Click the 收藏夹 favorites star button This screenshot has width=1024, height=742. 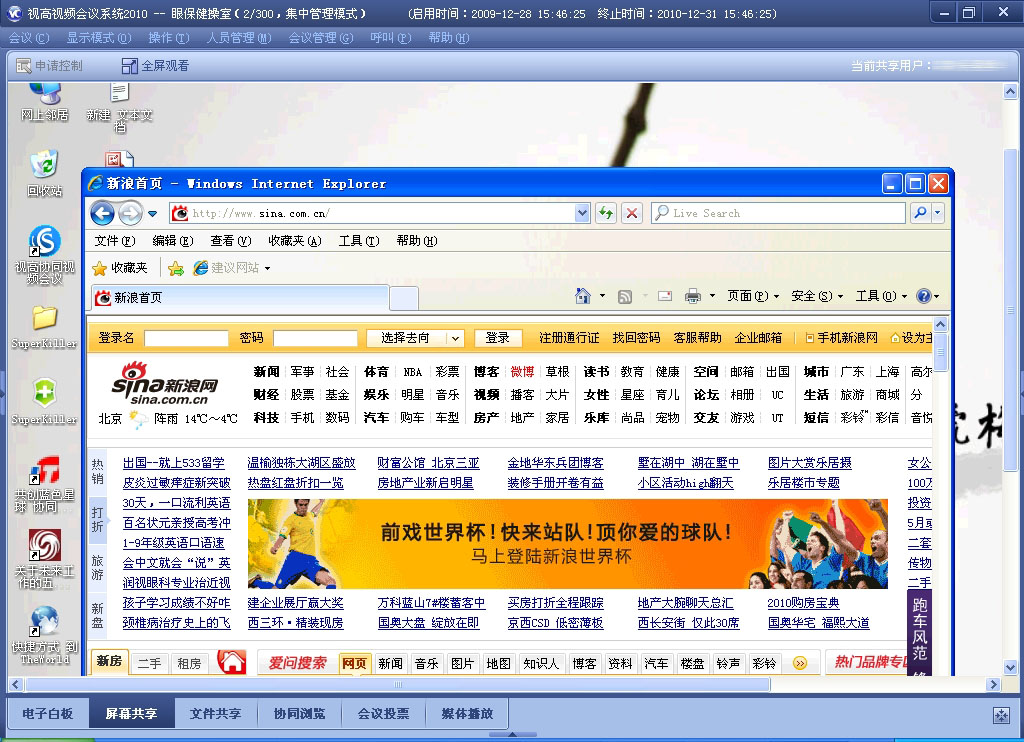point(120,268)
